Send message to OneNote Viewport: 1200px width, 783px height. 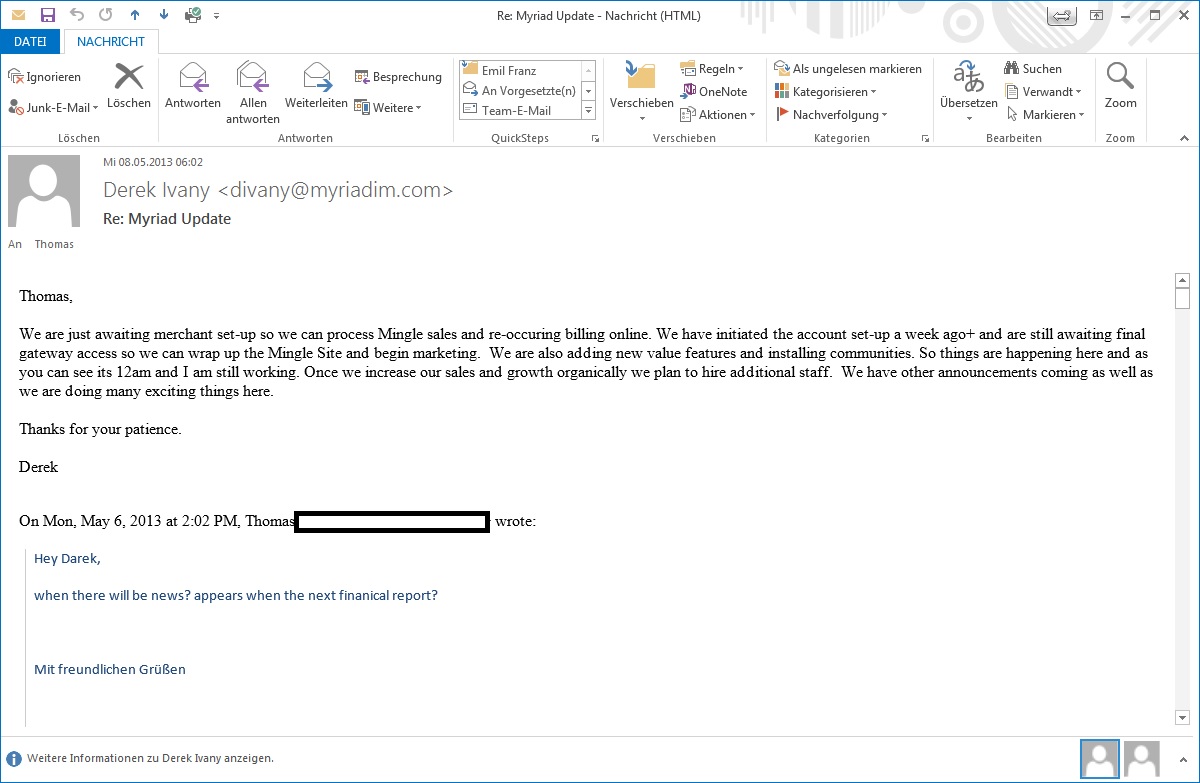tap(712, 91)
